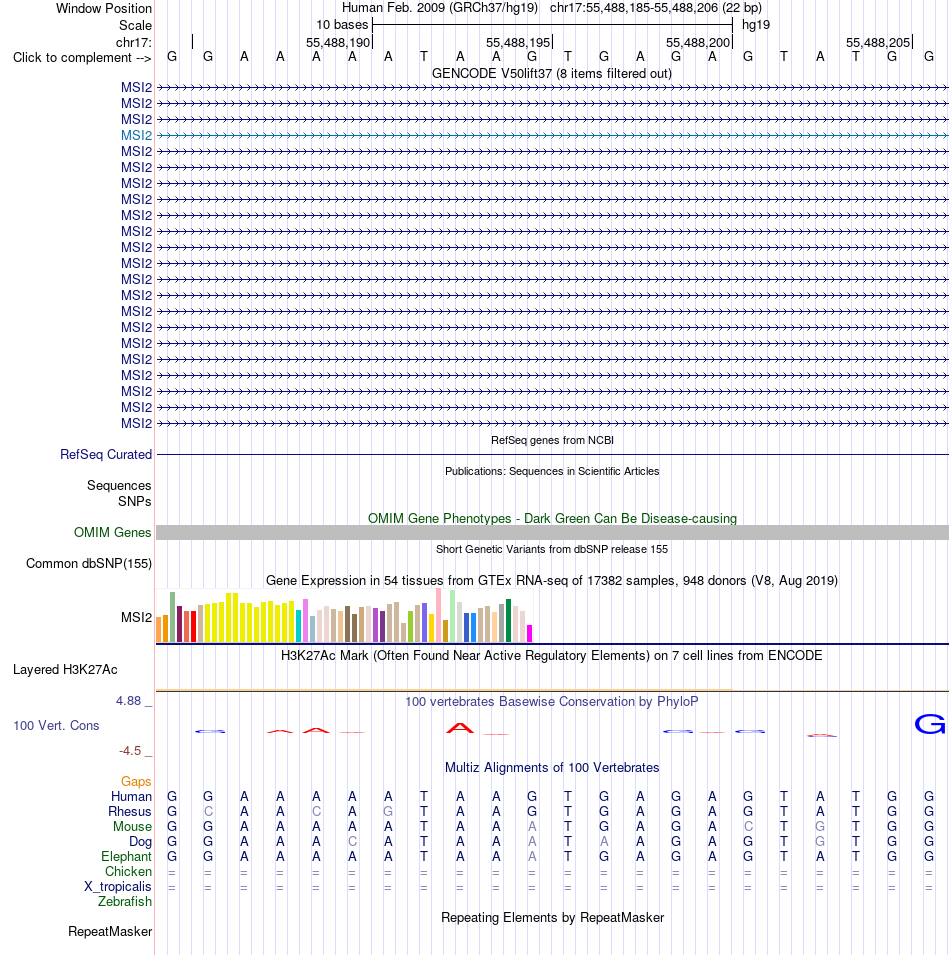The height and width of the screenshot is (955, 950).
Task: Click the -4.5 lower conservation scale value
Action: click(x=130, y=751)
